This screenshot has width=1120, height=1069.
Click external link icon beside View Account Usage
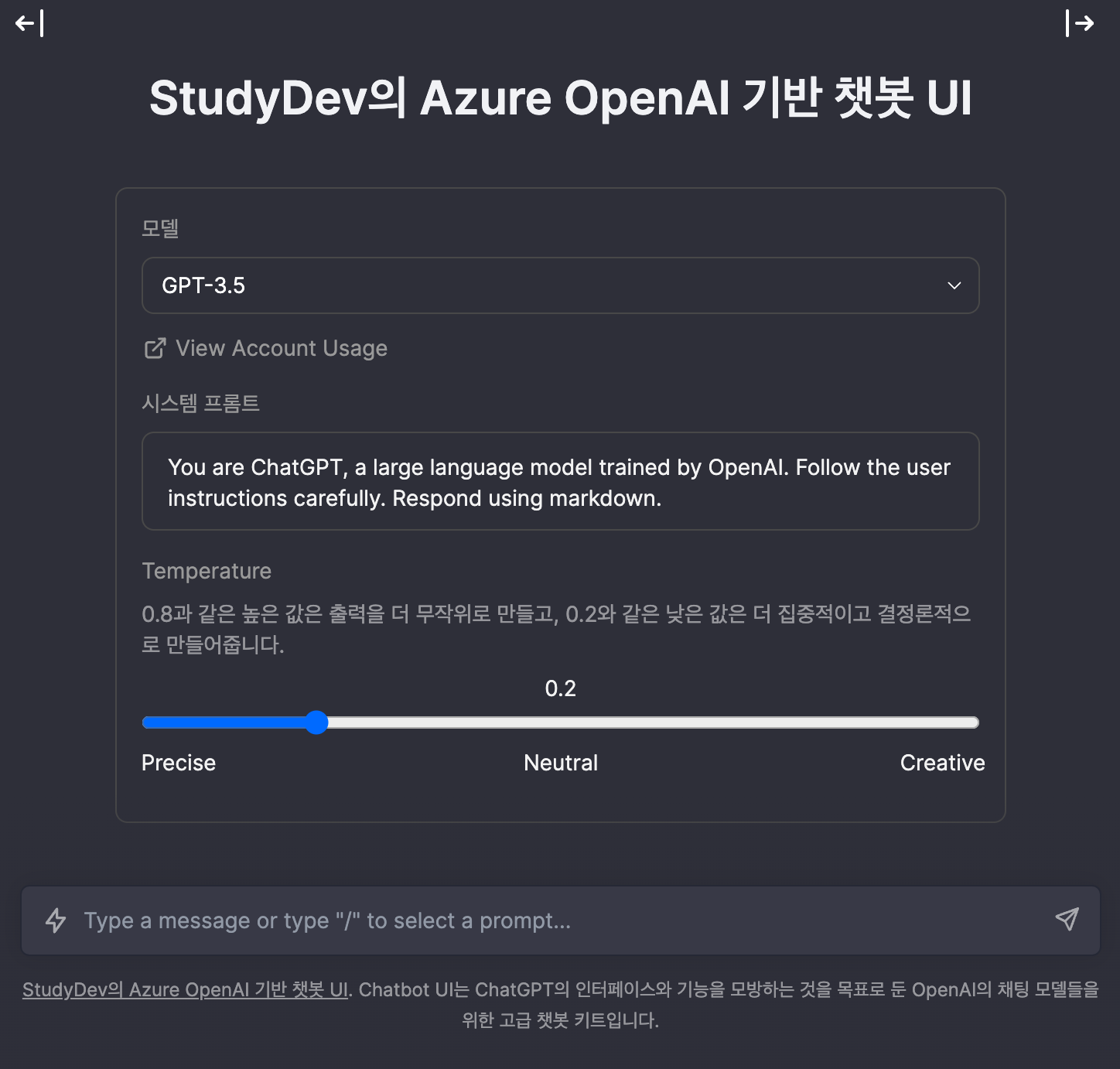coord(155,348)
